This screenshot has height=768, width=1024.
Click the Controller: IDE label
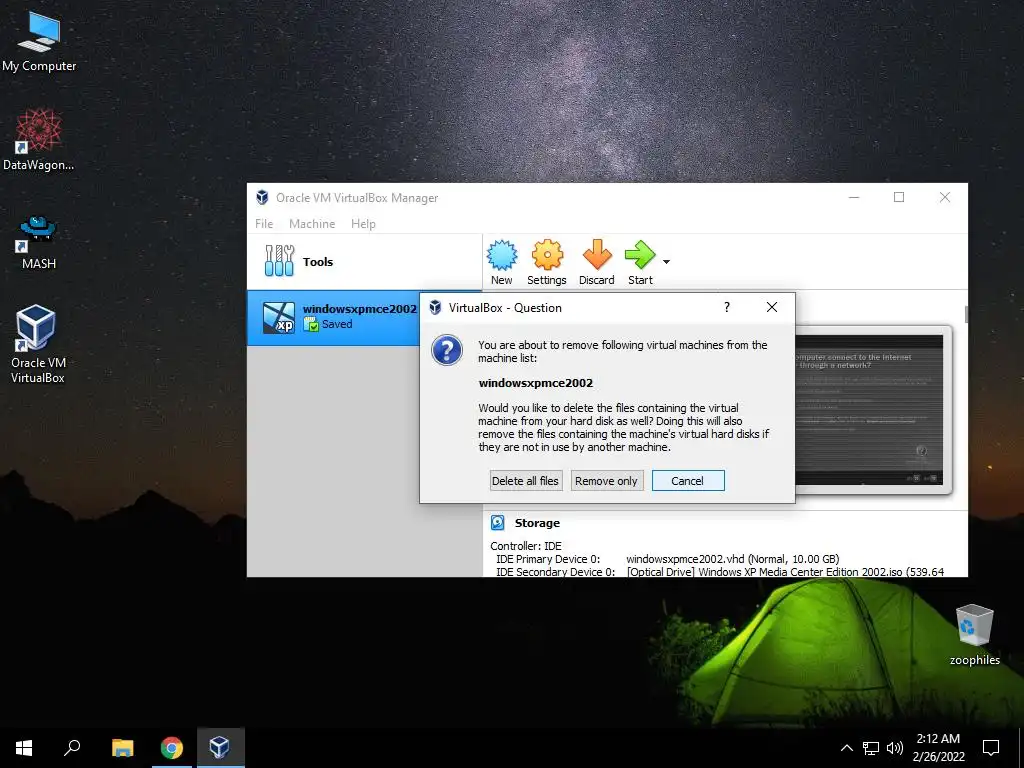pyautogui.click(x=526, y=546)
